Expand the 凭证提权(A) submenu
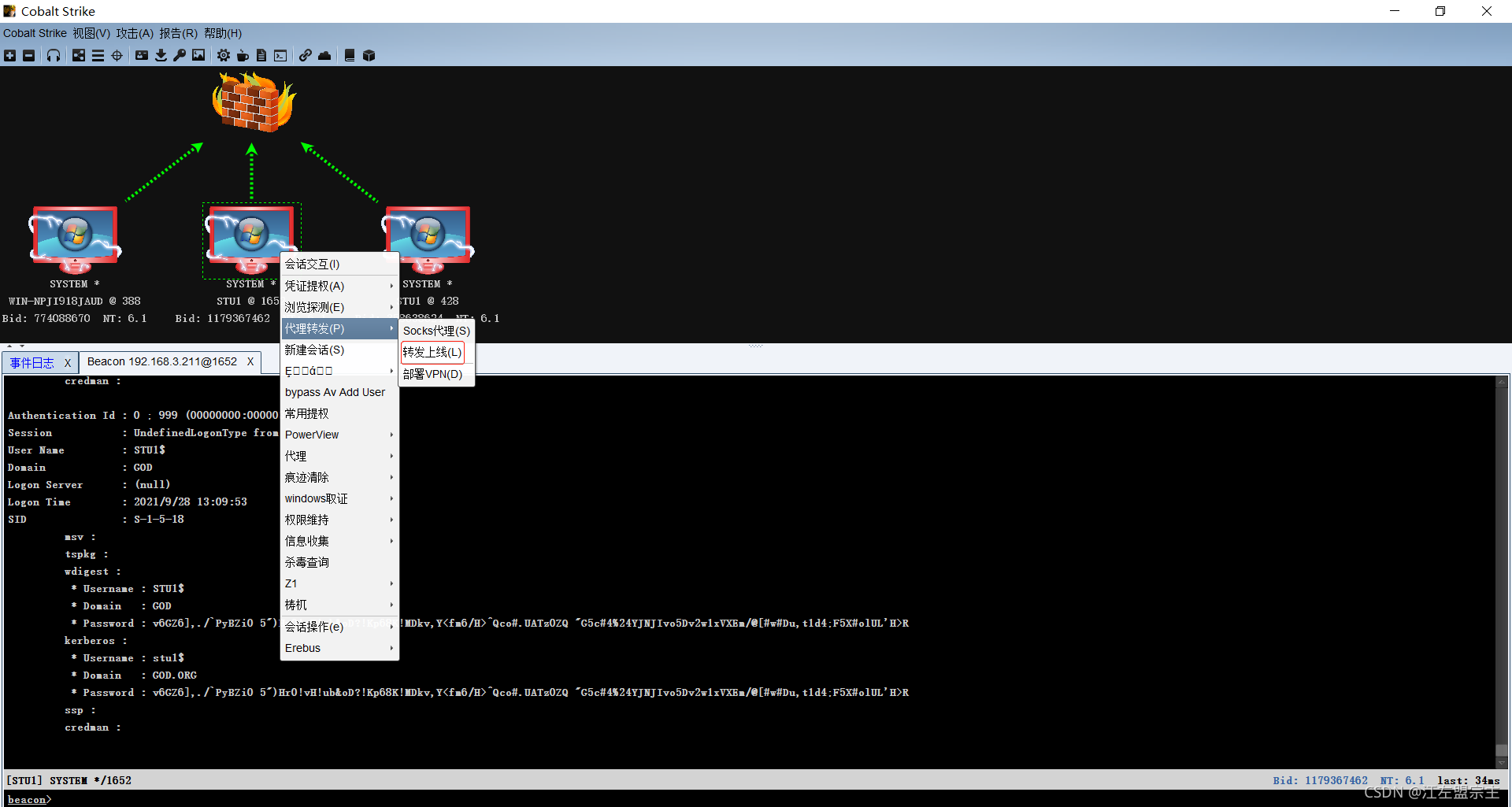1512x807 pixels. [x=339, y=286]
